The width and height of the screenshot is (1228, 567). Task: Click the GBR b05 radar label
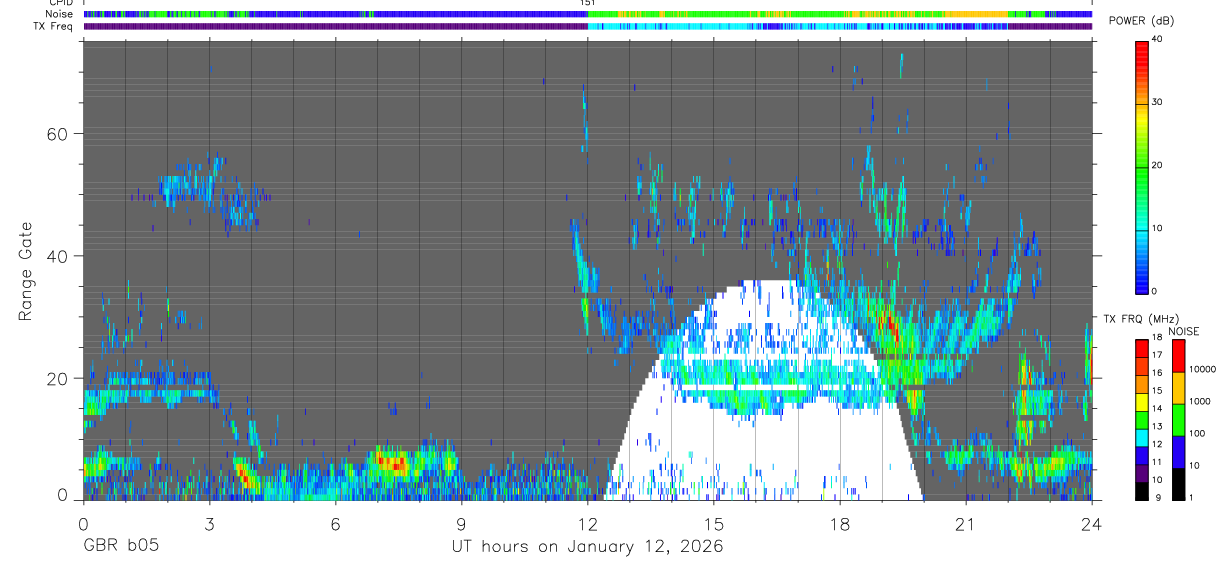120,547
